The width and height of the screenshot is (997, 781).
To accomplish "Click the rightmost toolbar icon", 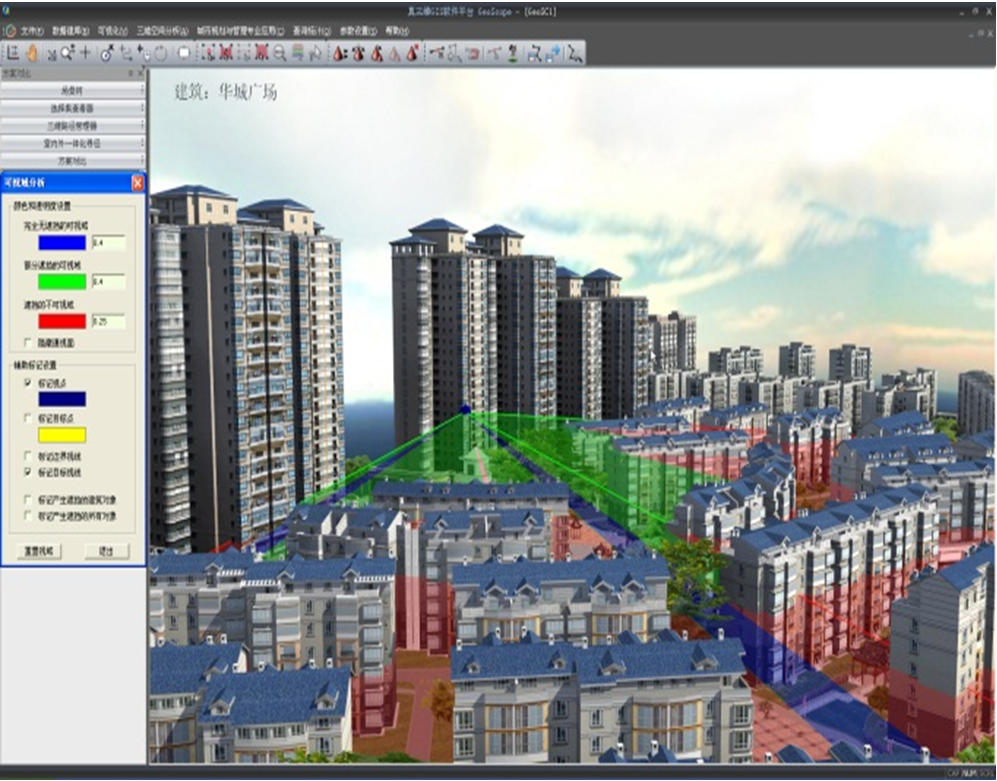I will point(574,53).
